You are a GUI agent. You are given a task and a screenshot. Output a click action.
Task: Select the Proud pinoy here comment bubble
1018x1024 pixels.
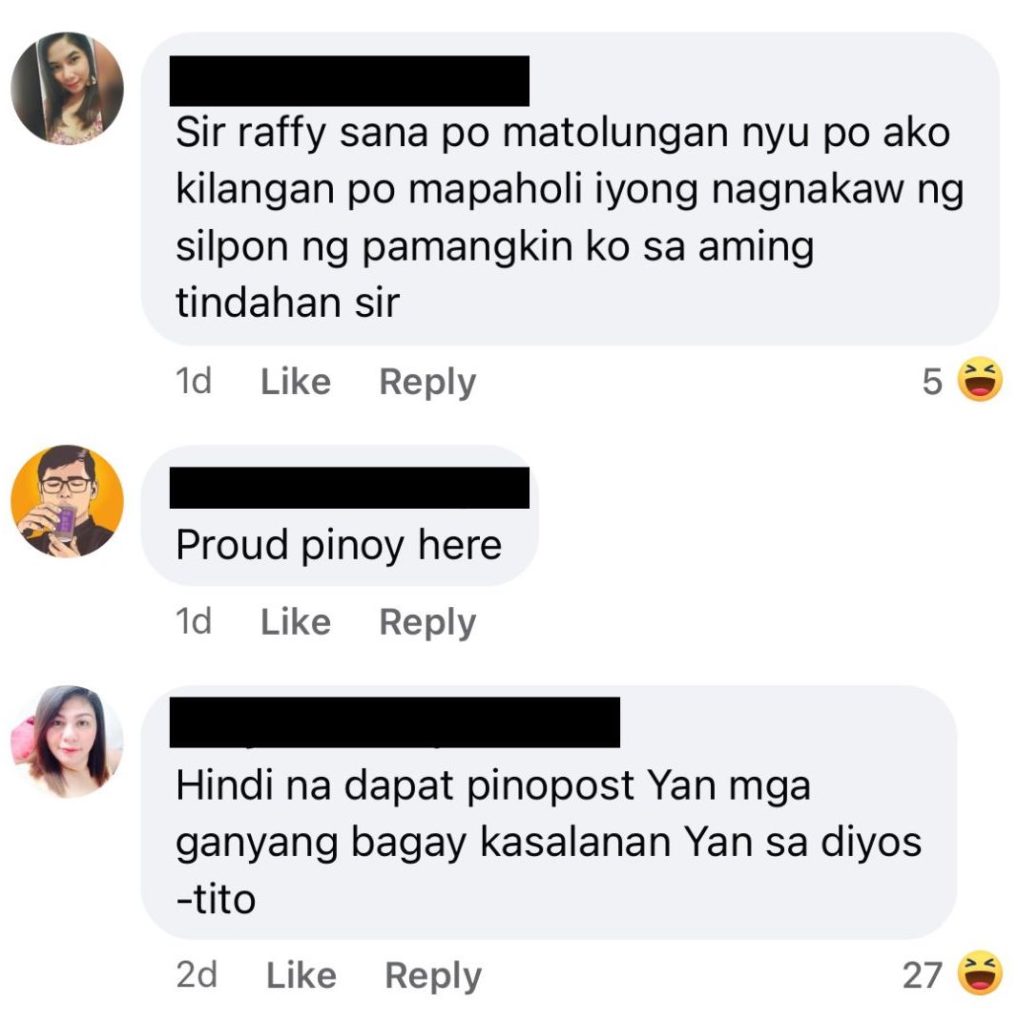point(340,515)
